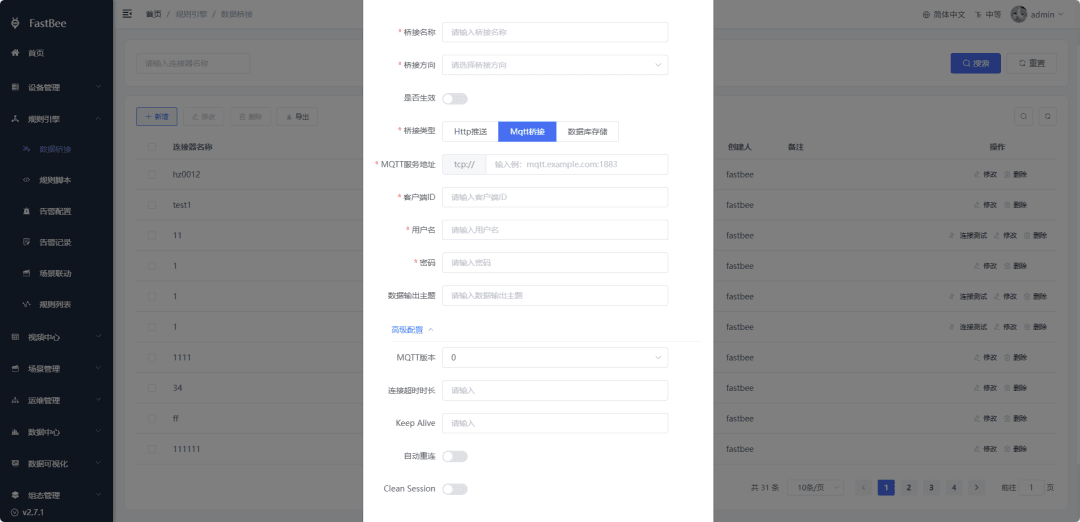Toggle the Clean Session switch
The height and width of the screenshot is (522, 1080).
tap(455, 489)
